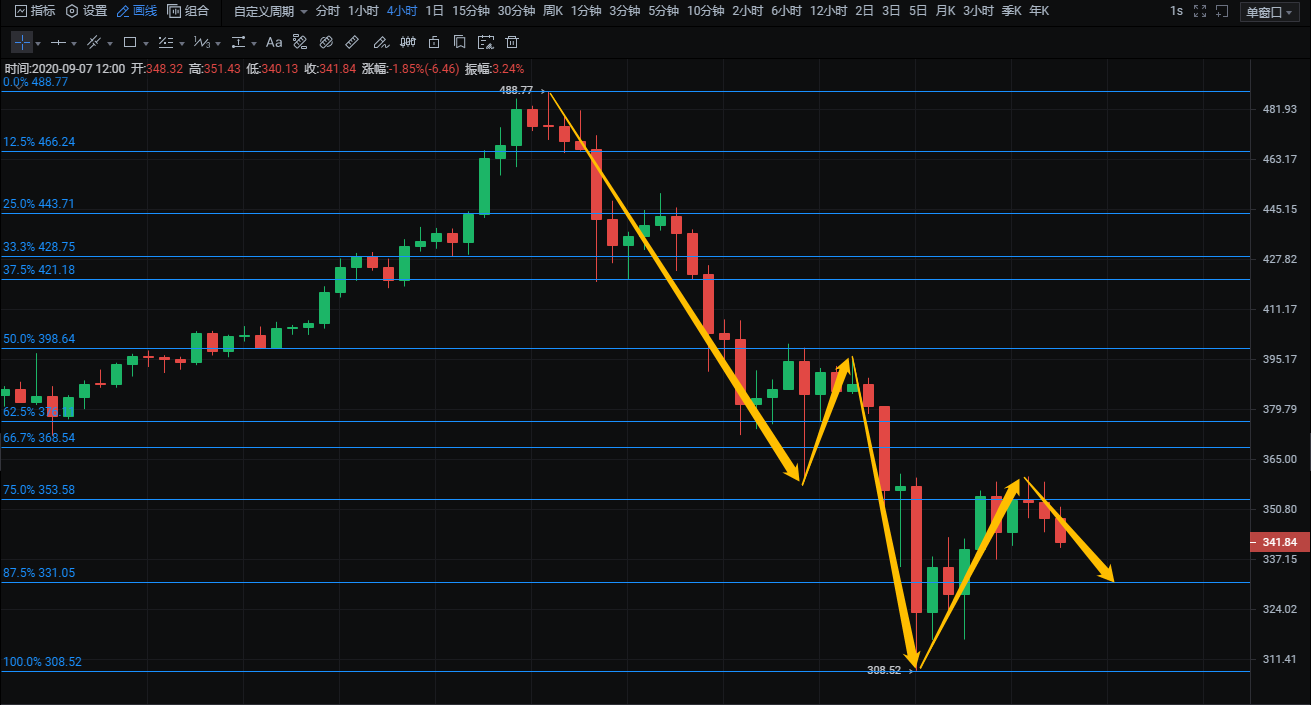
Task: Select the parallel channel line tool
Action: [93, 43]
